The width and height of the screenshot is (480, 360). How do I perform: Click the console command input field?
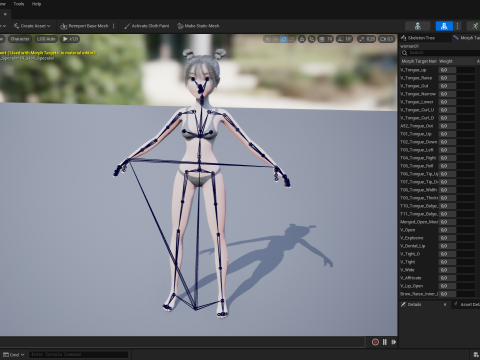[x=78, y=354]
